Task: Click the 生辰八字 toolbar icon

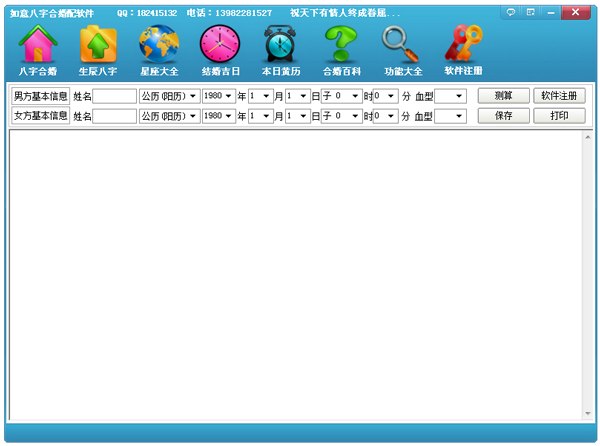Action: (98, 47)
